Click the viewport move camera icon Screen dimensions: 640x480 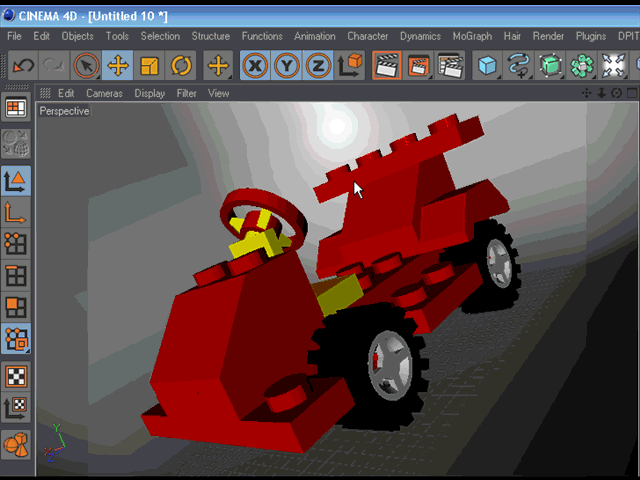pos(587,93)
